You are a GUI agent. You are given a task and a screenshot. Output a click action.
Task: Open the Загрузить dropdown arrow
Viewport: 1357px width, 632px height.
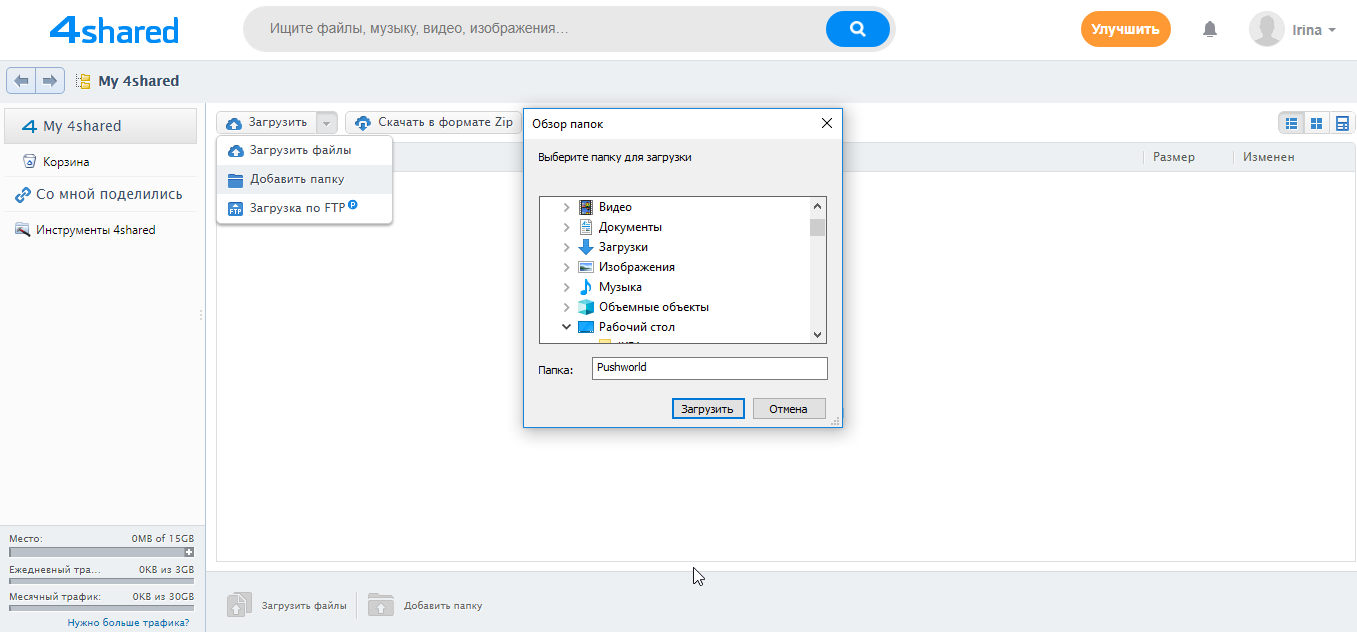(327, 123)
